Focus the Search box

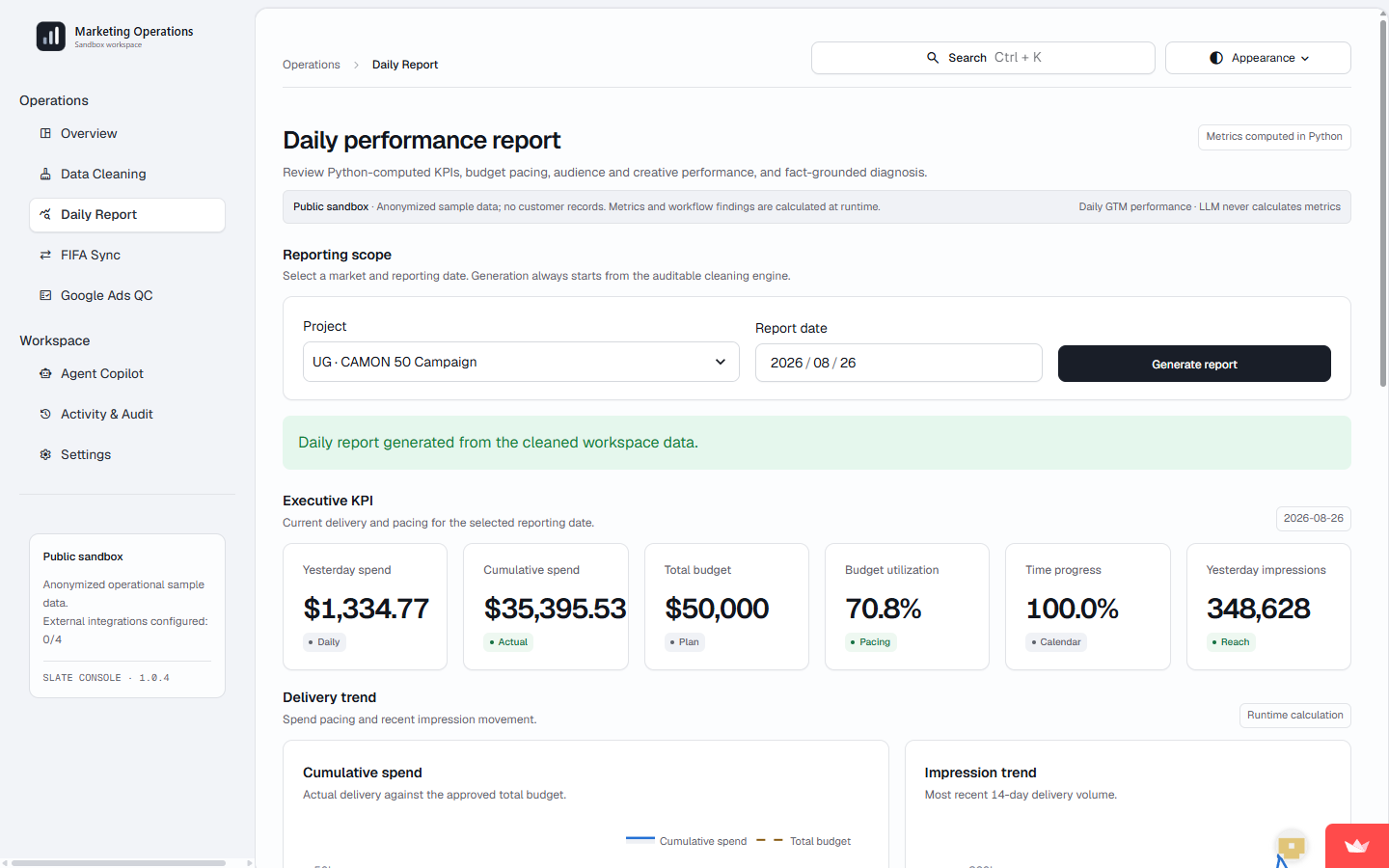pos(983,58)
